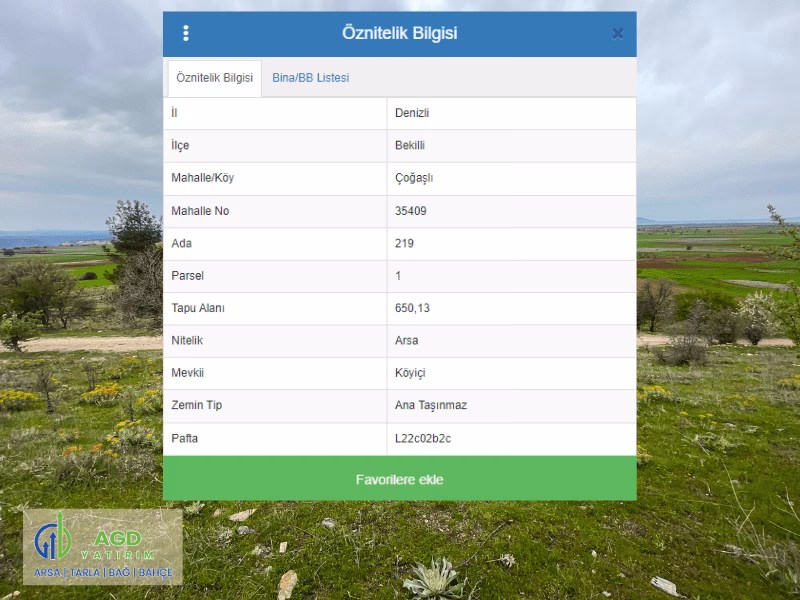Select the Mevkii value Köyiçi
Image resolution: width=800 pixels, height=600 pixels.
[x=410, y=373]
